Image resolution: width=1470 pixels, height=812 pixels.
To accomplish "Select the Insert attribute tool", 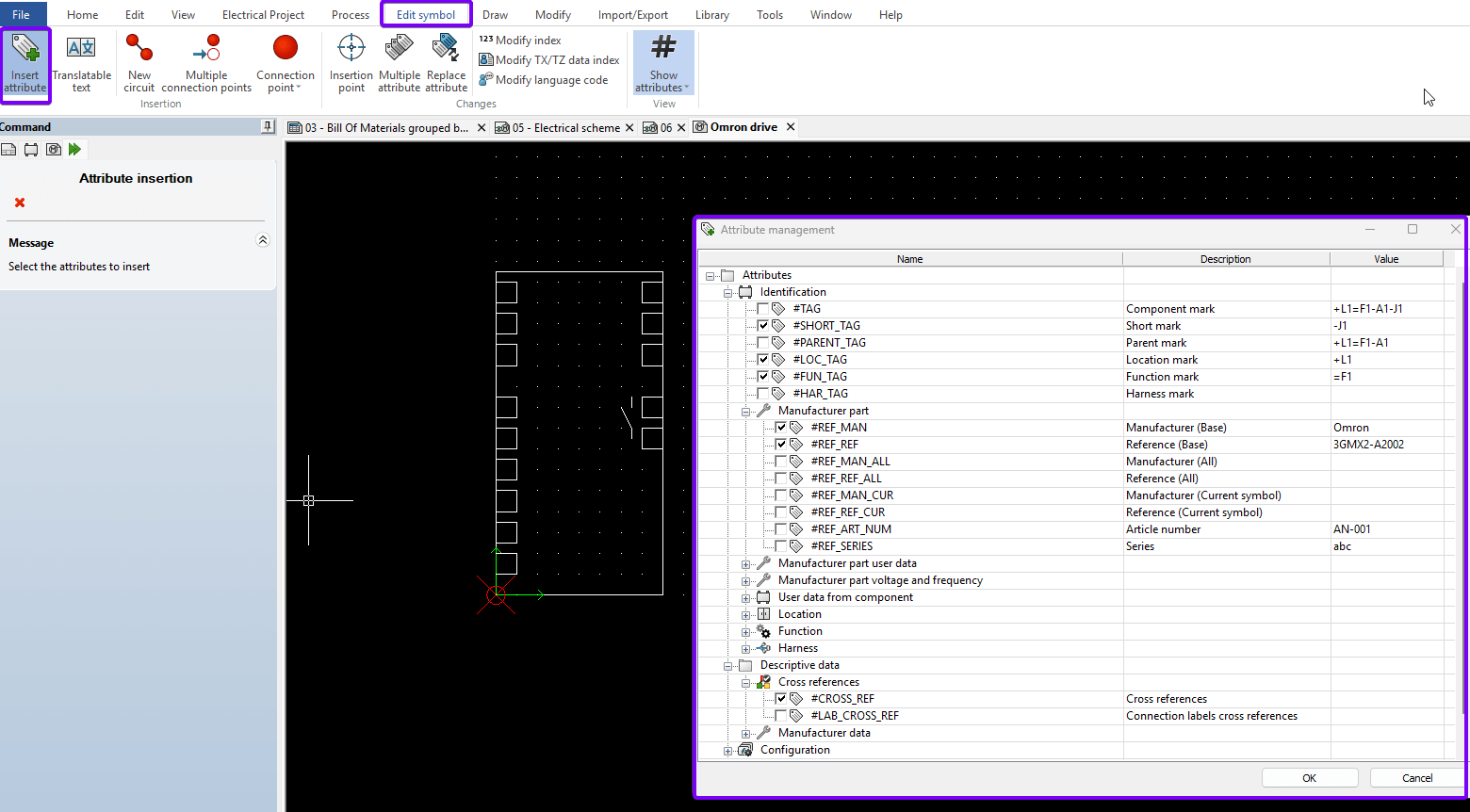I will click(24, 65).
